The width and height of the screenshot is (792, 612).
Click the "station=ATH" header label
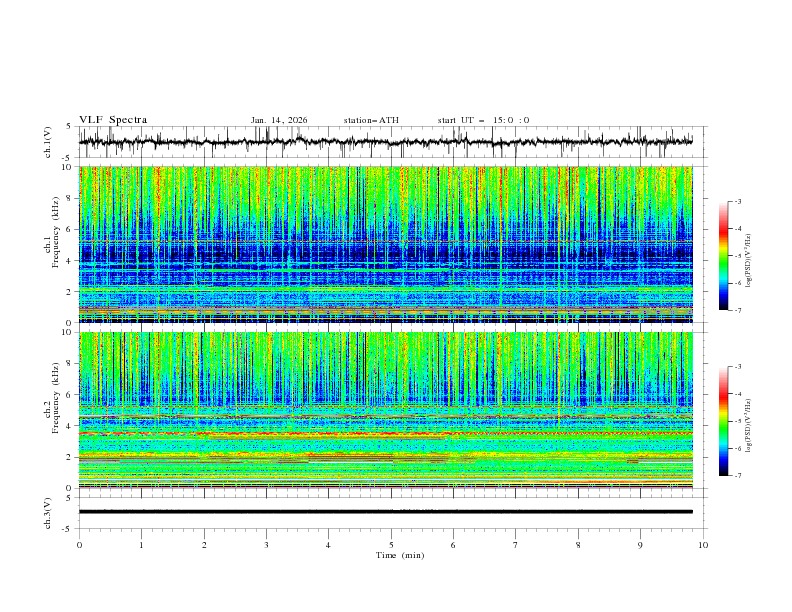(x=371, y=120)
